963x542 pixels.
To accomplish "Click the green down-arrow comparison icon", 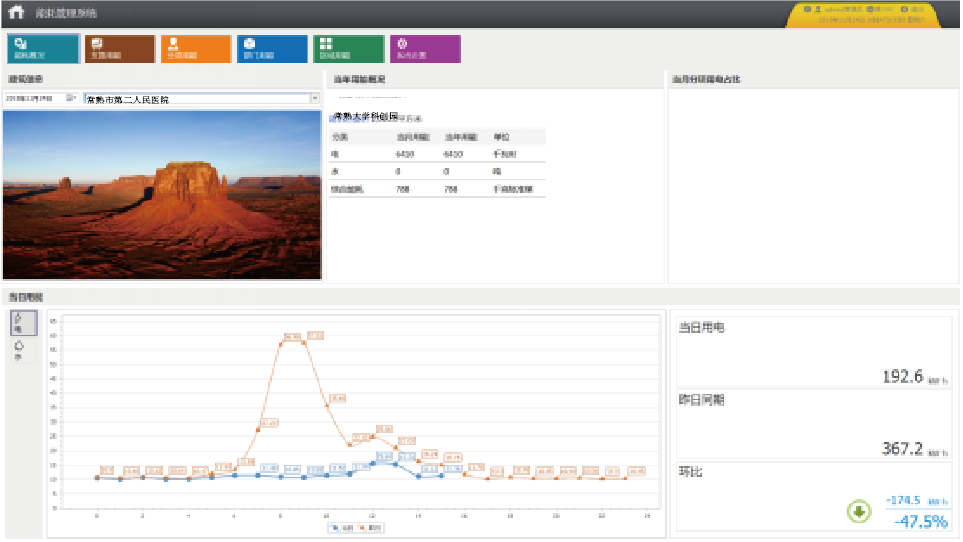I will 858,512.
